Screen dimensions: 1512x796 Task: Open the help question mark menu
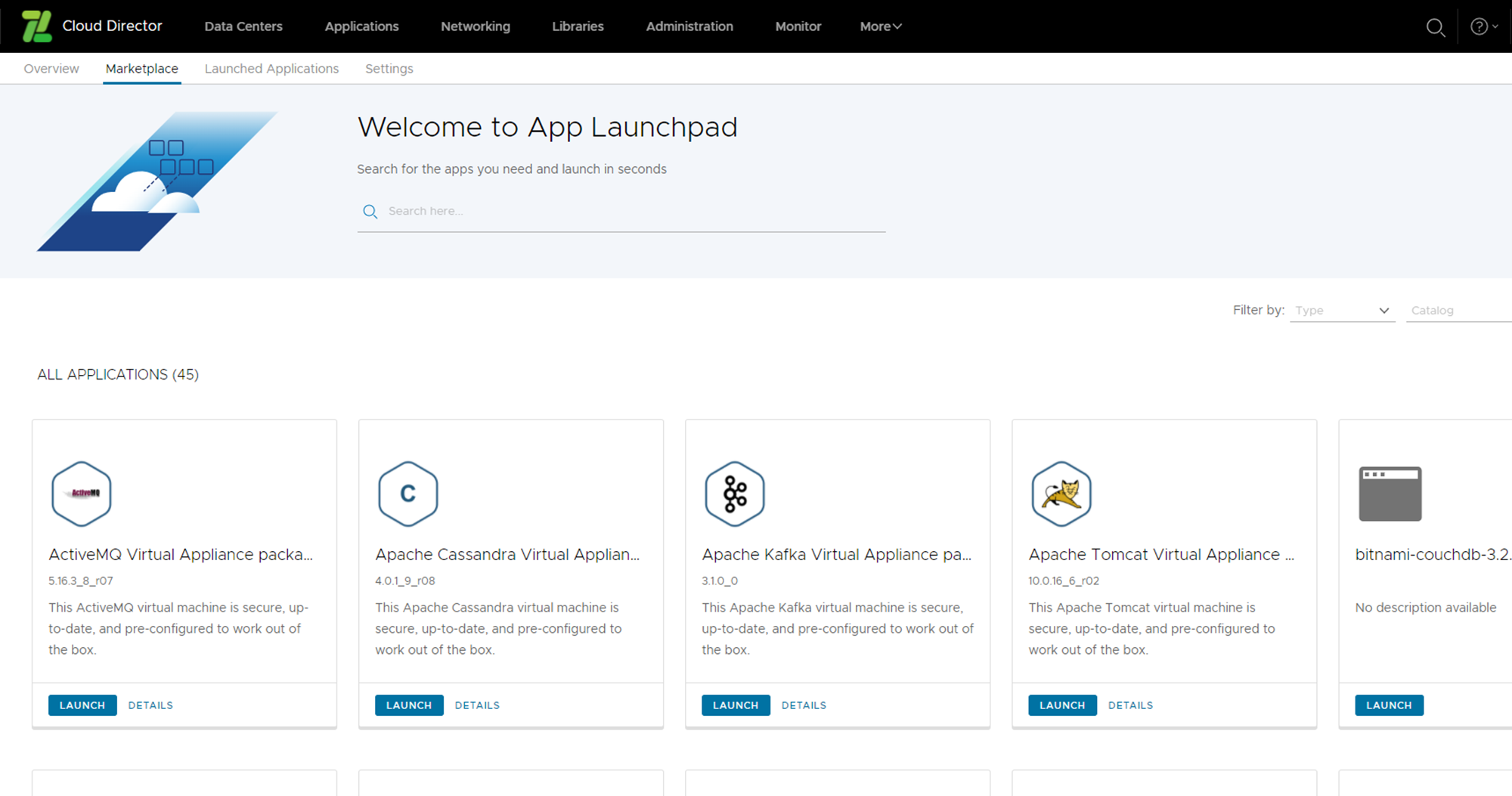tap(1479, 27)
